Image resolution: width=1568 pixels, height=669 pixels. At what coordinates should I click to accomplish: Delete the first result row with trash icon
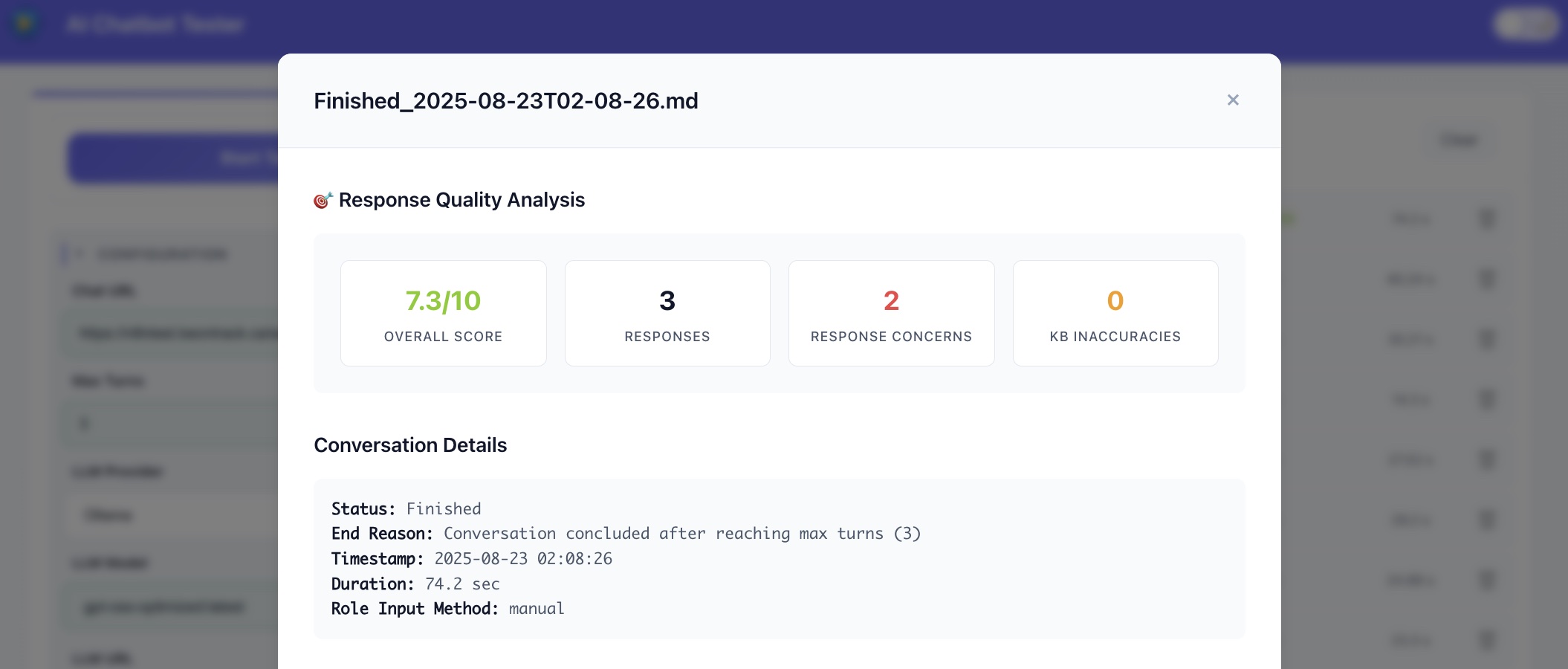[1487, 219]
